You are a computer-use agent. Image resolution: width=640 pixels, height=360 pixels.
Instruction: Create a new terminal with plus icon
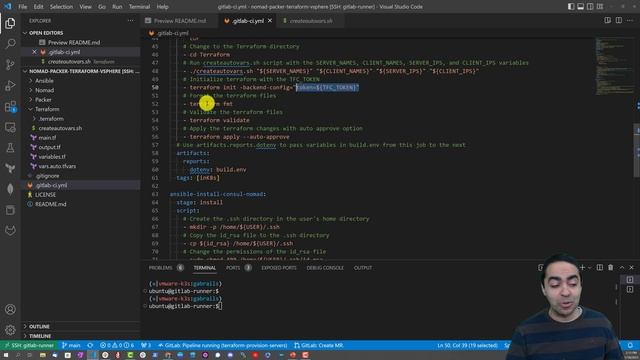pos(582,267)
